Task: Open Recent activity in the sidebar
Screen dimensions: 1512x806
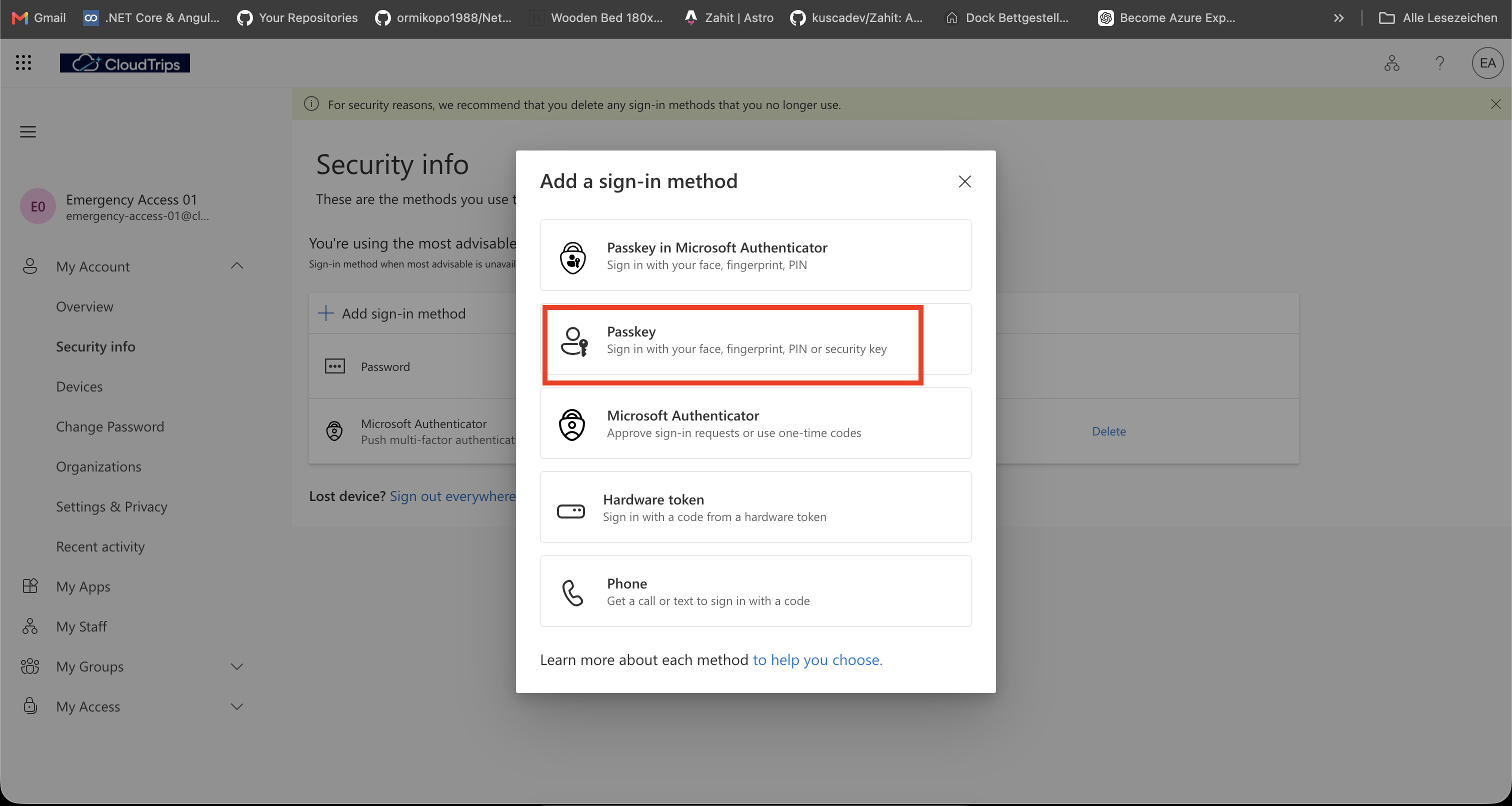Action: [100, 546]
